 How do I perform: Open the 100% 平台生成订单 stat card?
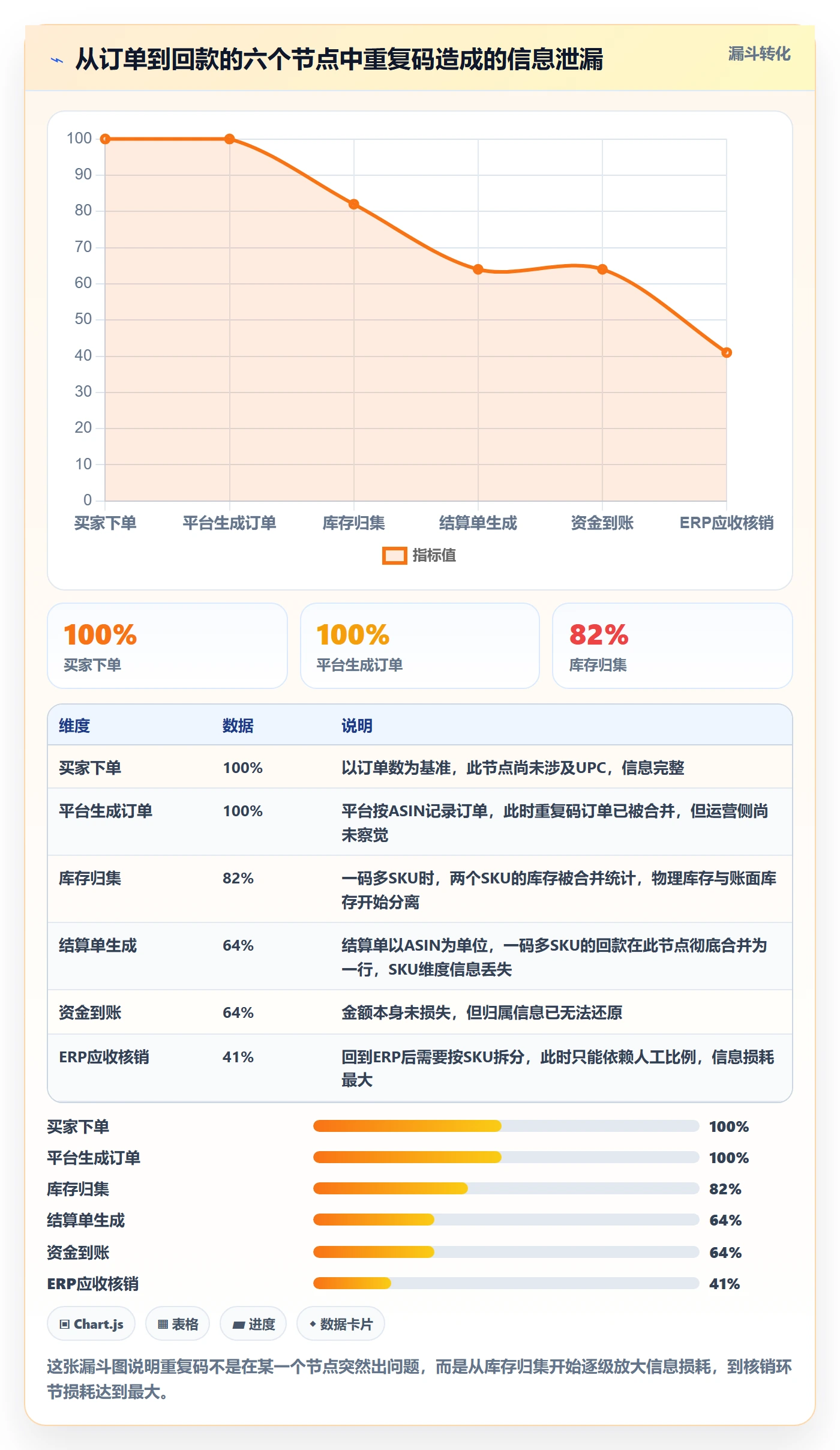pos(420,646)
